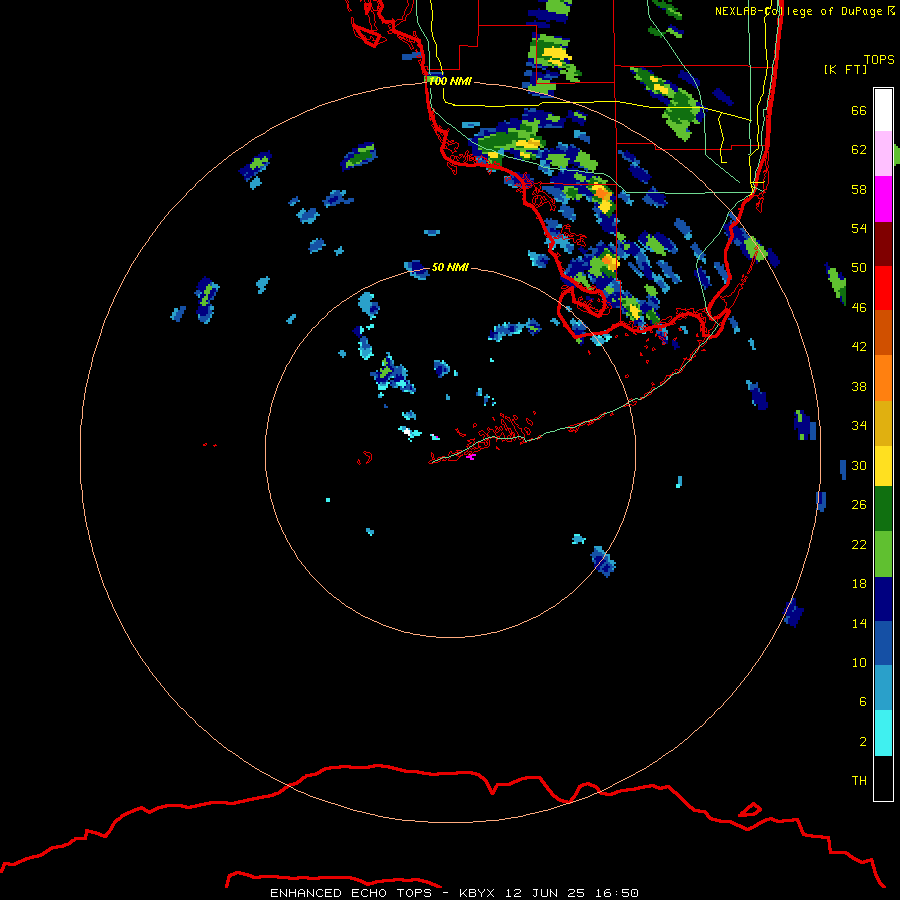Select the 66 value on the scale
The width and height of the screenshot is (900, 900).
click(x=859, y=110)
